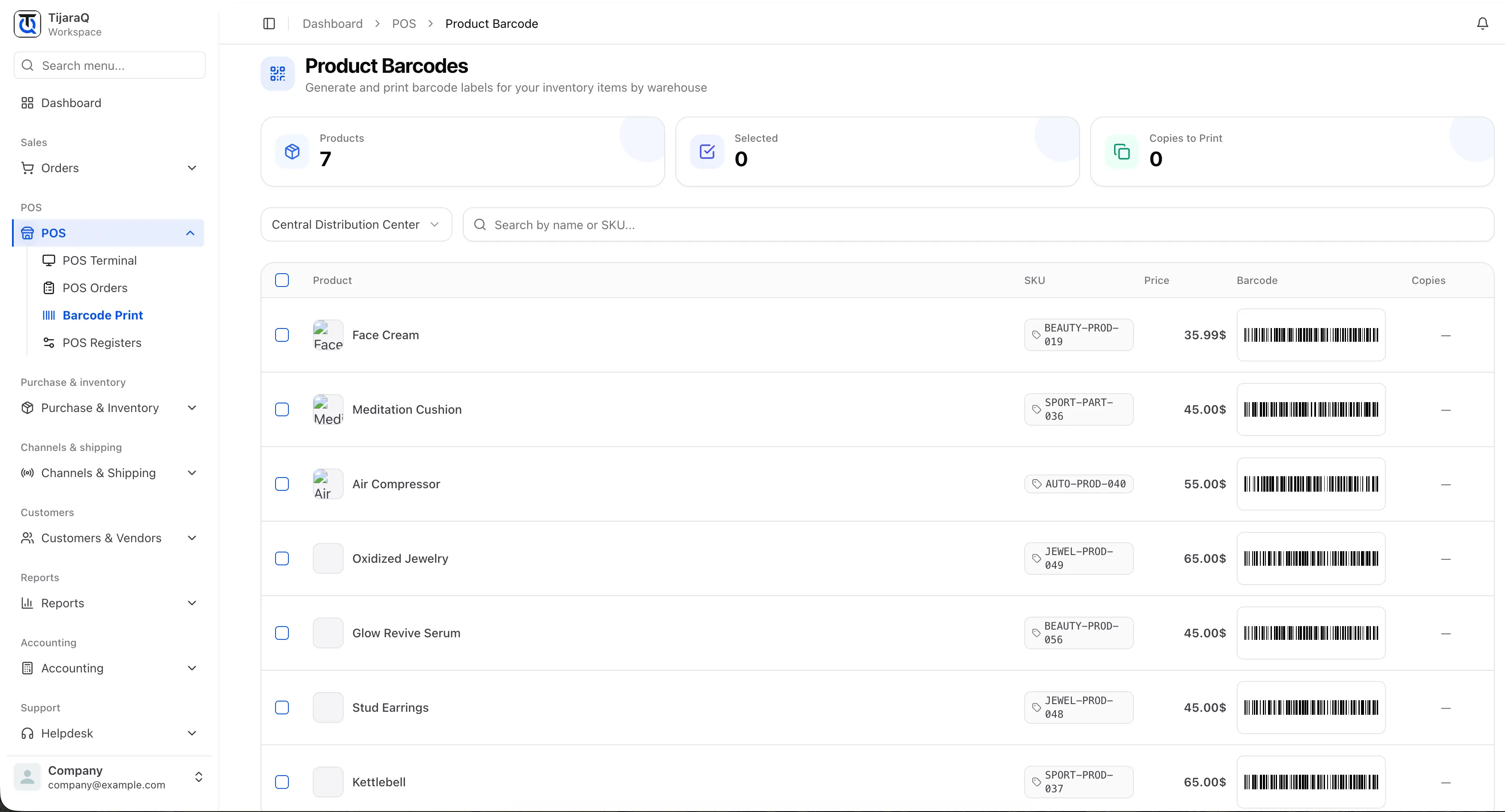The height and width of the screenshot is (812, 1505).
Task: Click the Accounting calculator icon
Action: point(27,668)
